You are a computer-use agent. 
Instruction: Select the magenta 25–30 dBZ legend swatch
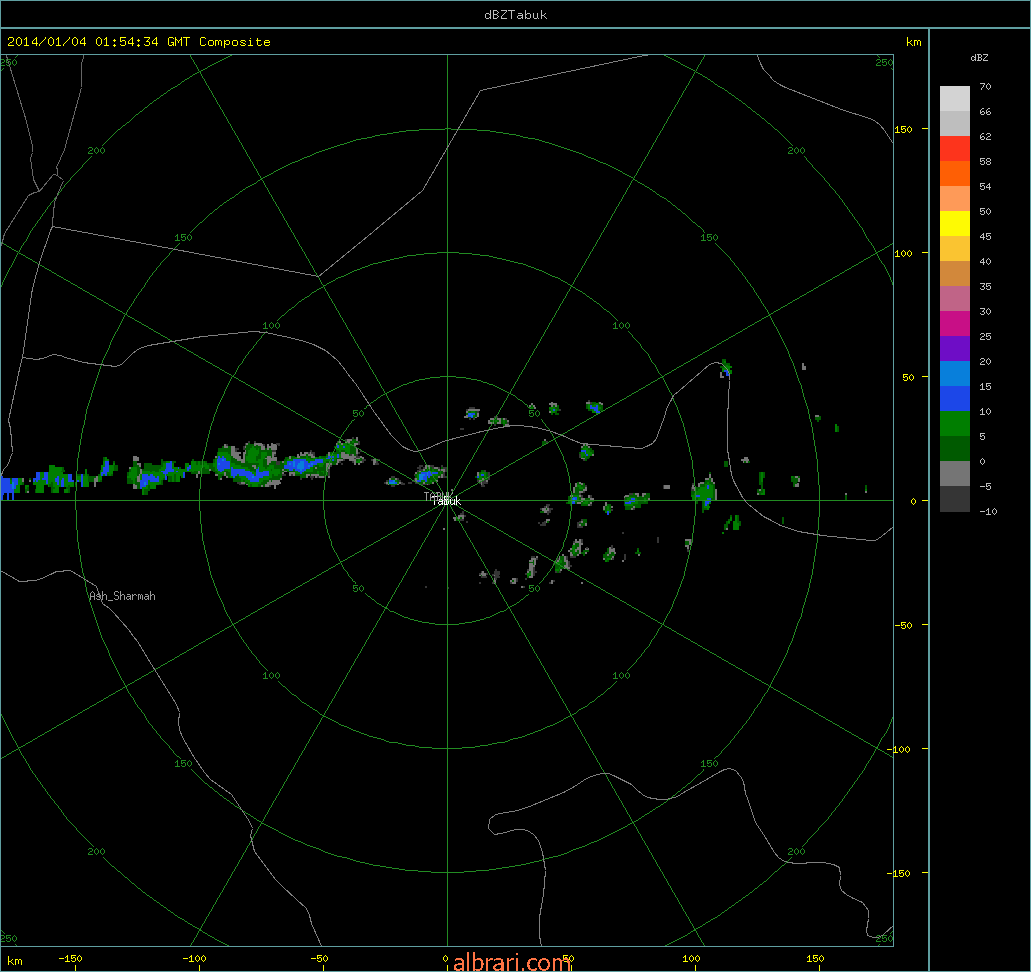[954, 324]
